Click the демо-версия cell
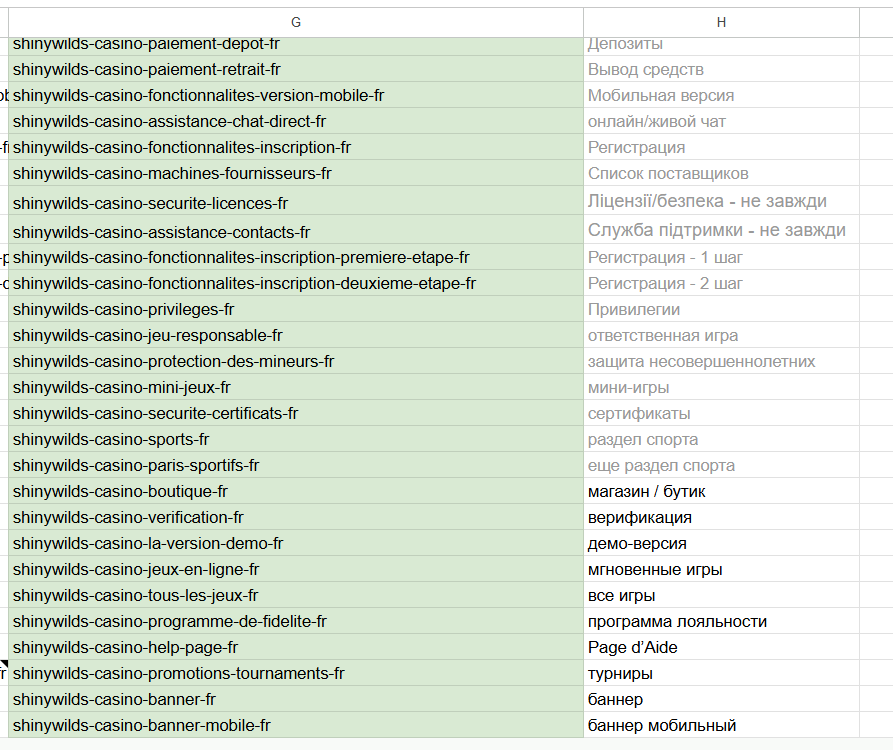The height and width of the screenshot is (750, 893). pyautogui.click(x=721, y=543)
